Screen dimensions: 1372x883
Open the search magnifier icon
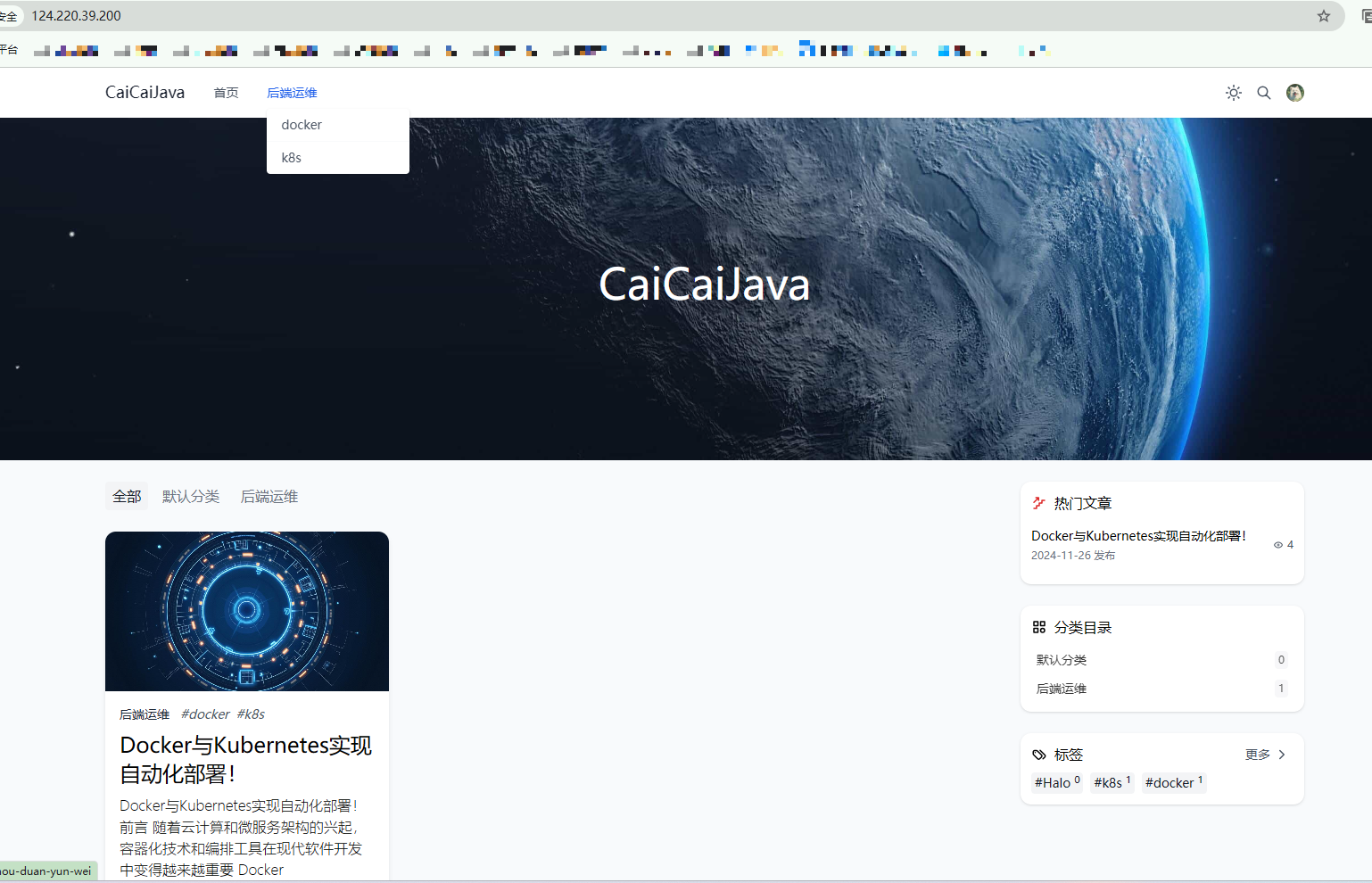pyautogui.click(x=1264, y=93)
